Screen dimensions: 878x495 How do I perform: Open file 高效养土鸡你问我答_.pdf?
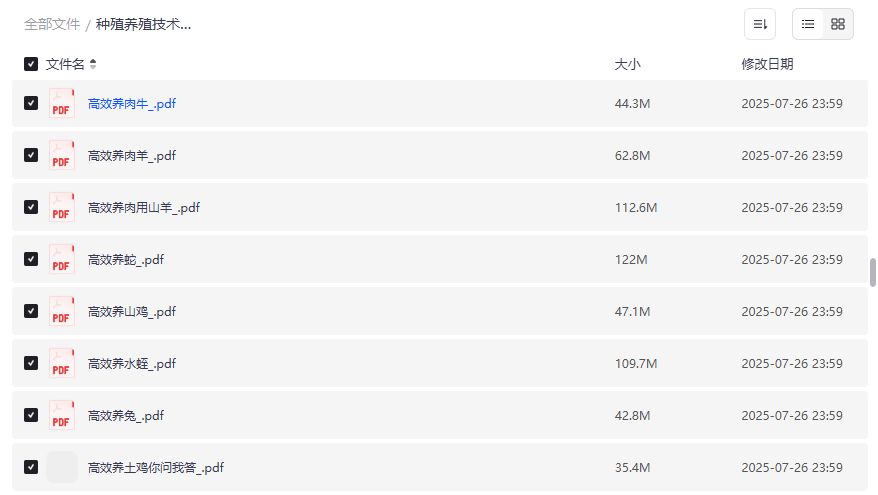pos(156,467)
